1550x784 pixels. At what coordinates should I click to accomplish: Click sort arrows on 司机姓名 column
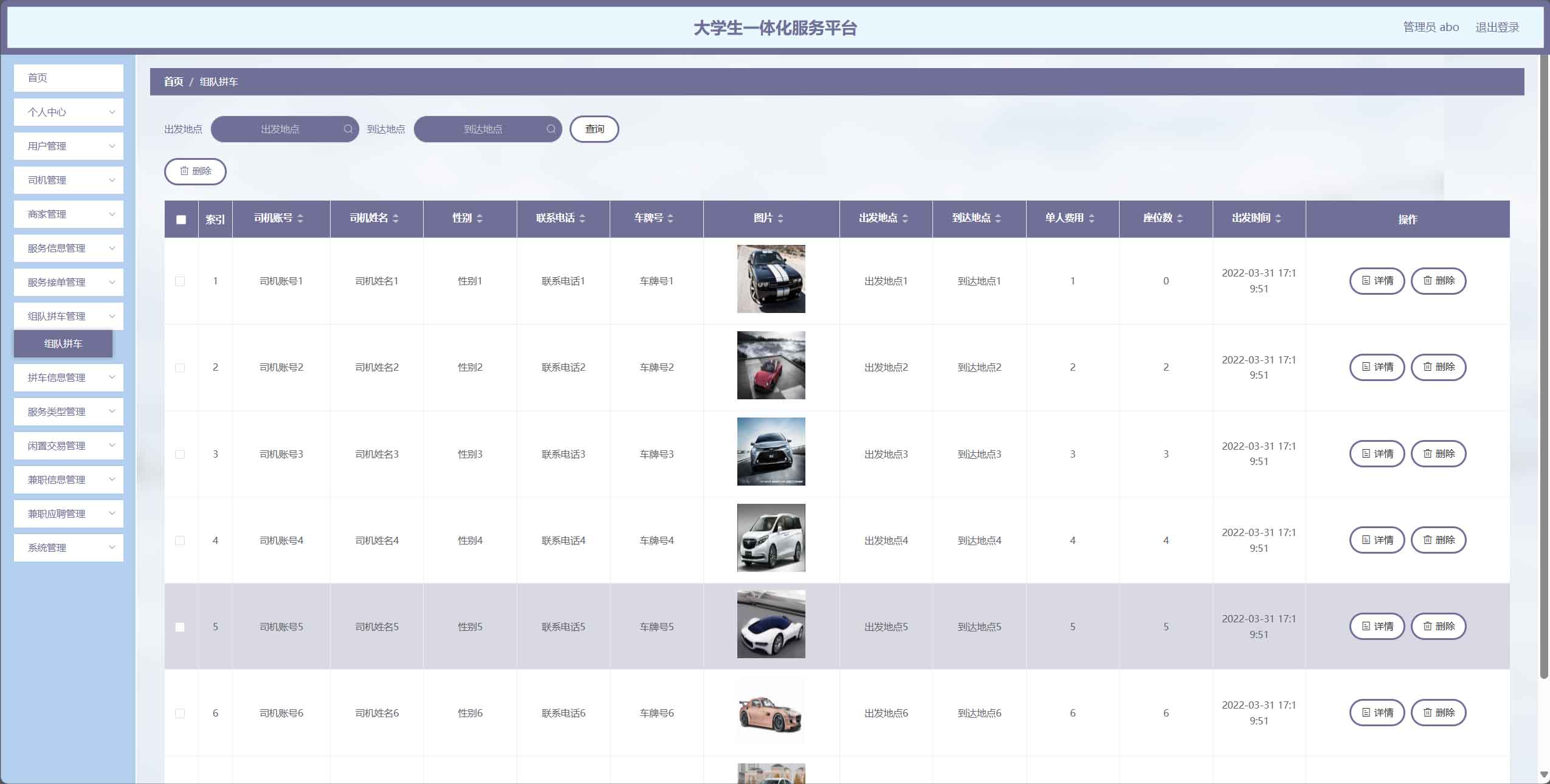396,218
